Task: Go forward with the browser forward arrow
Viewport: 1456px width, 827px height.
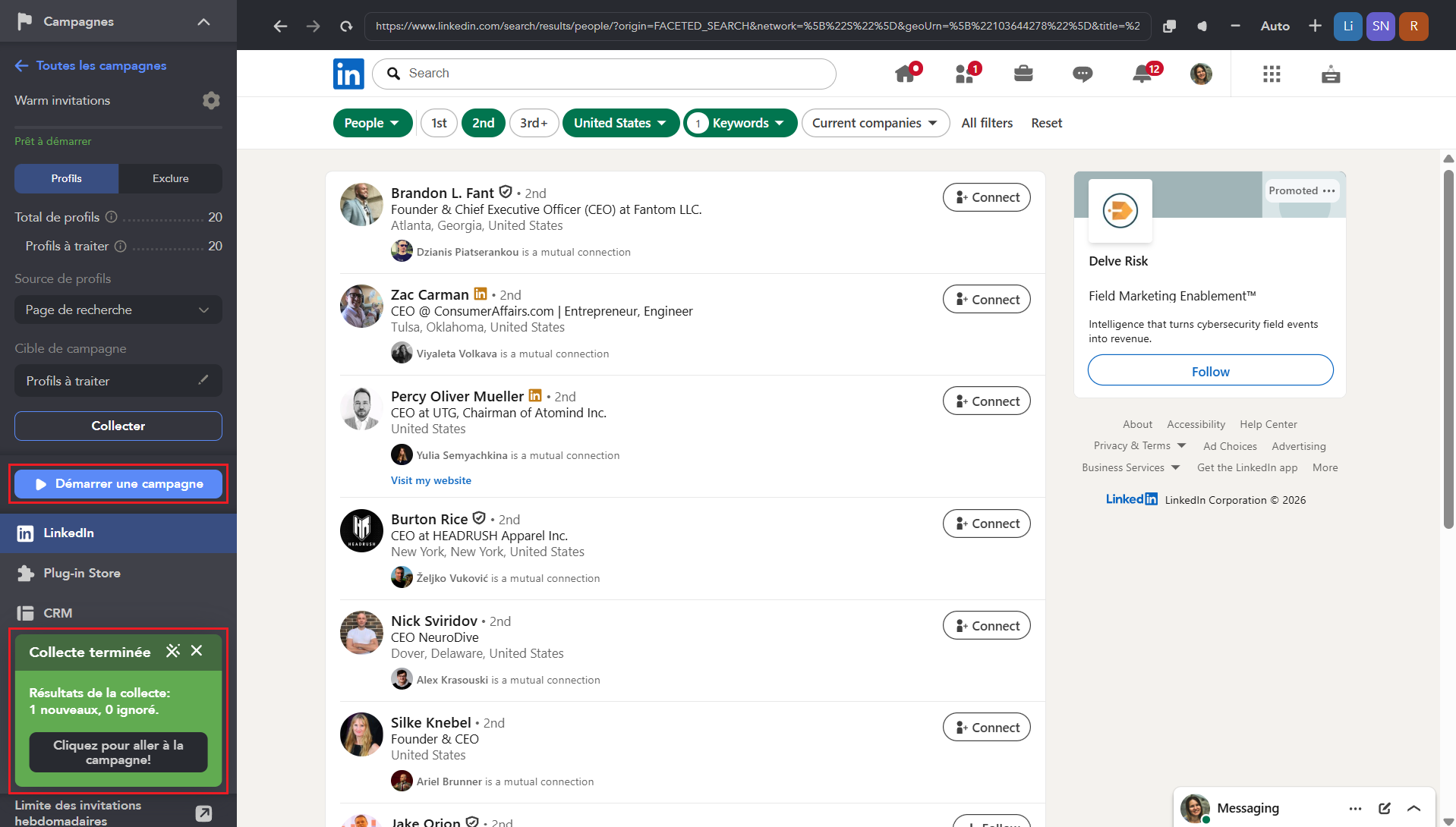Action: [313, 26]
